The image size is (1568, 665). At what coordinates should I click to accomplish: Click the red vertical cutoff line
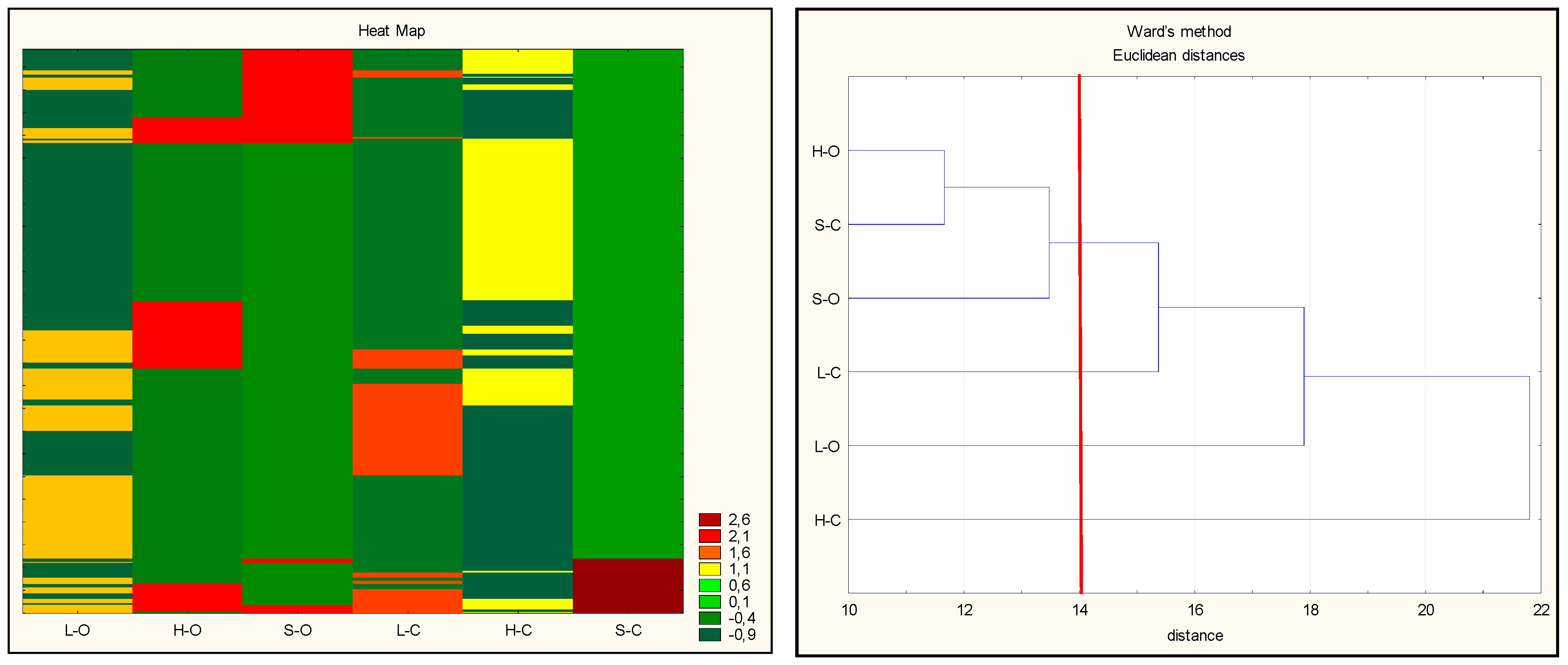click(x=1080, y=335)
